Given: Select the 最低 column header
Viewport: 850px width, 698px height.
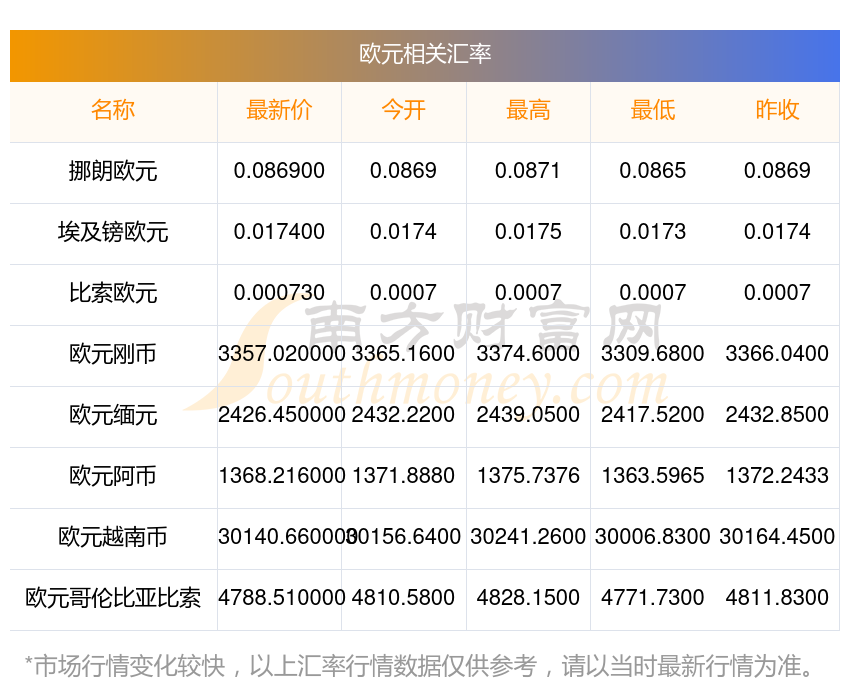Looking at the screenshot, I should (653, 110).
